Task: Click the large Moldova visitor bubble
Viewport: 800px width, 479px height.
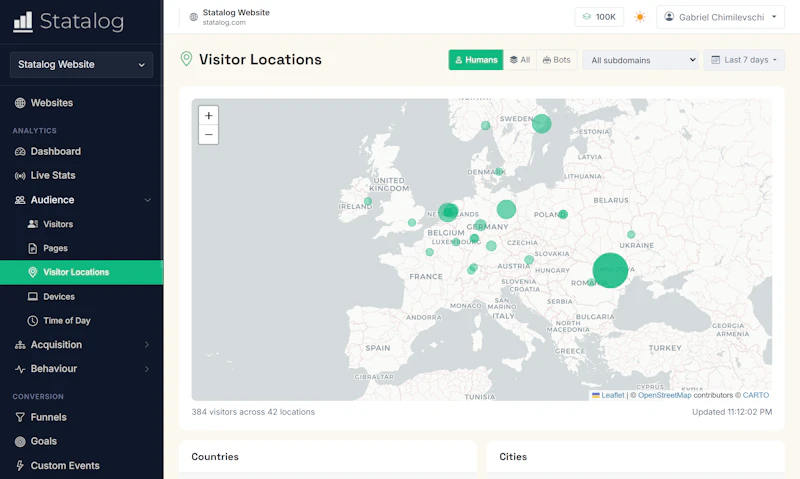Action: pos(610,270)
